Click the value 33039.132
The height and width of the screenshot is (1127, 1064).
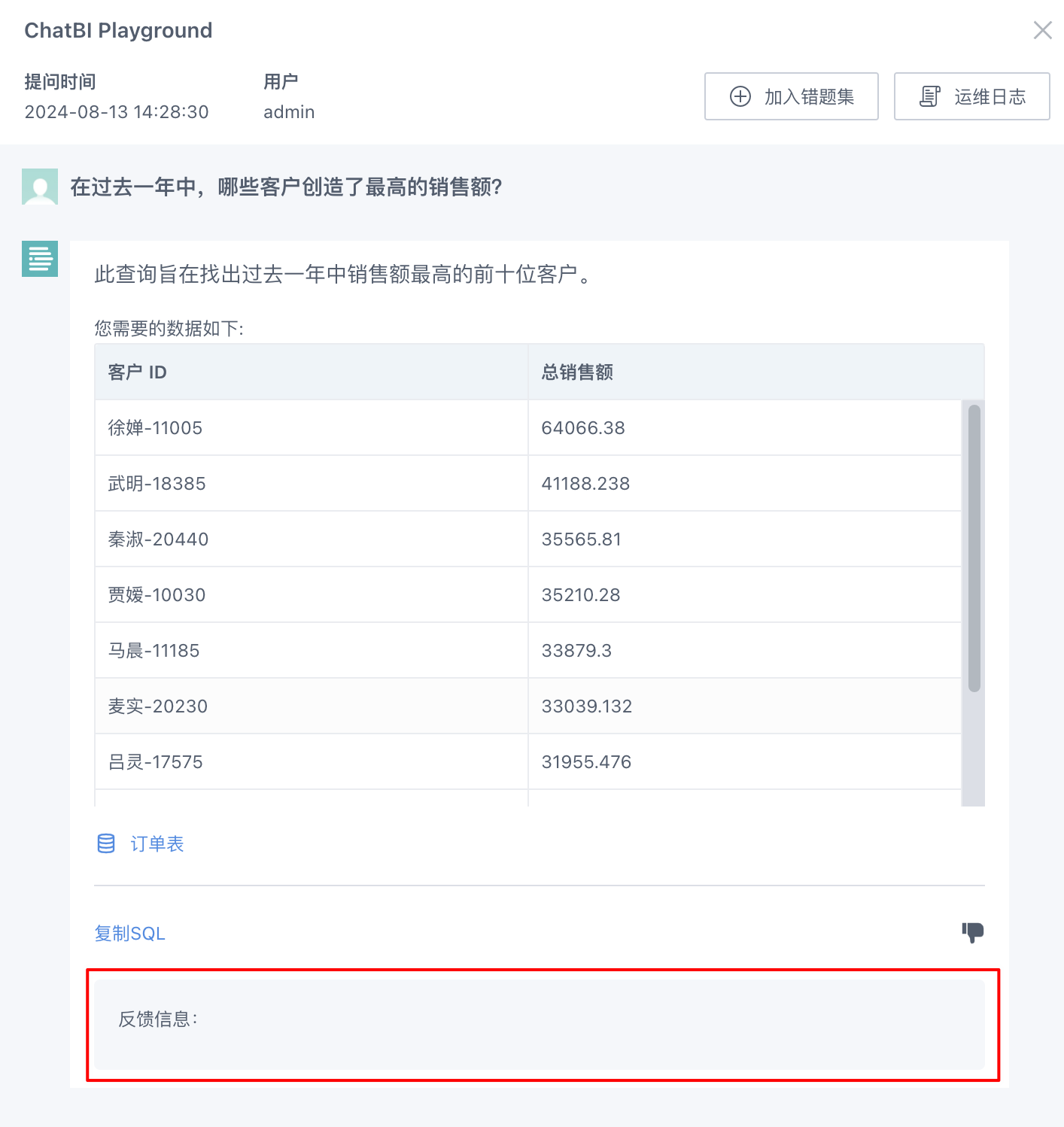coord(587,706)
